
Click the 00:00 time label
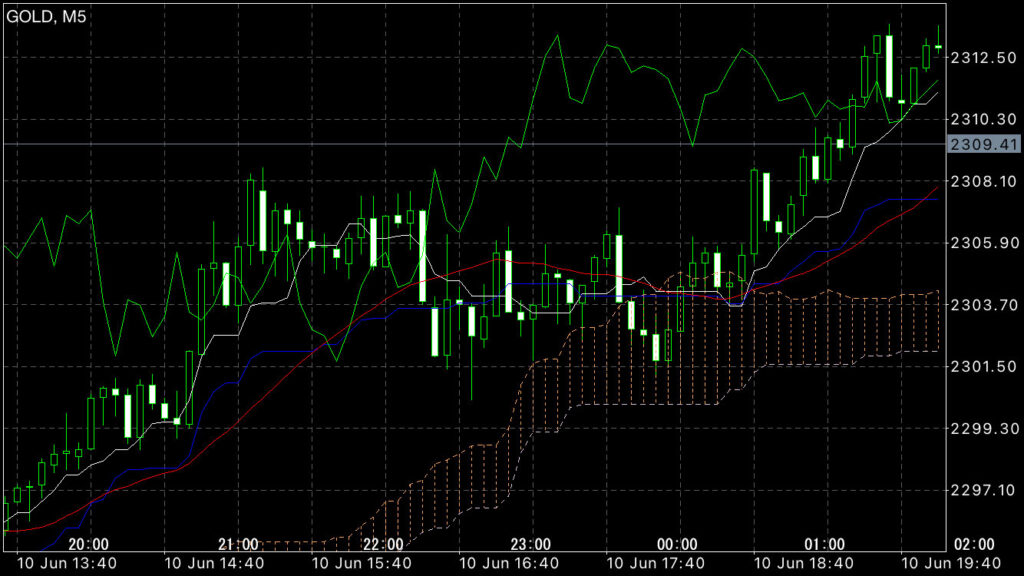(x=677, y=544)
